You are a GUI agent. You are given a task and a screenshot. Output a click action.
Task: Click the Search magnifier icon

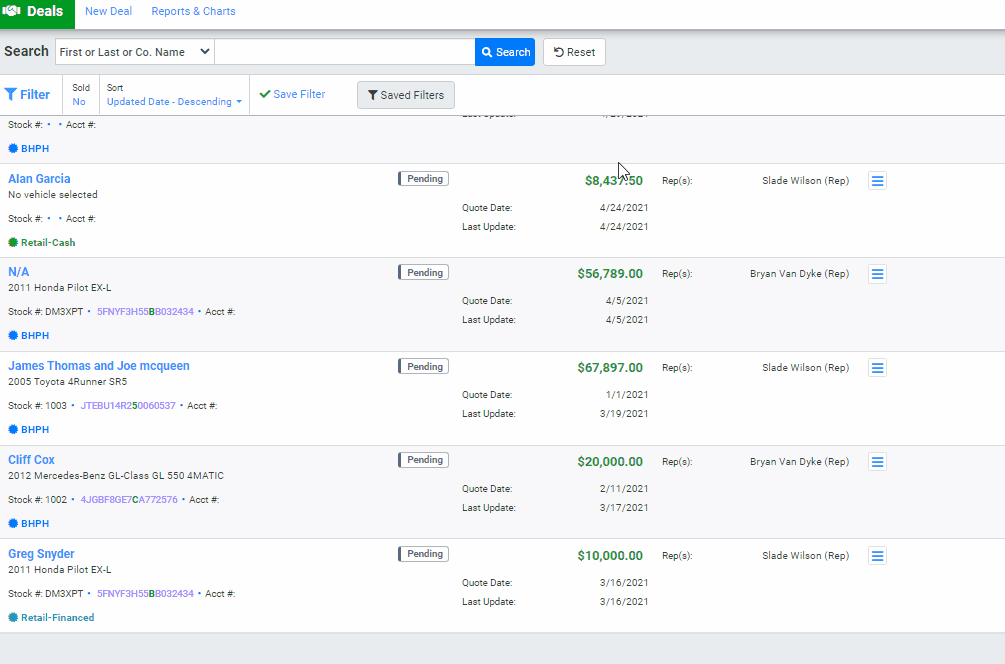pyautogui.click(x=487, y=52)
